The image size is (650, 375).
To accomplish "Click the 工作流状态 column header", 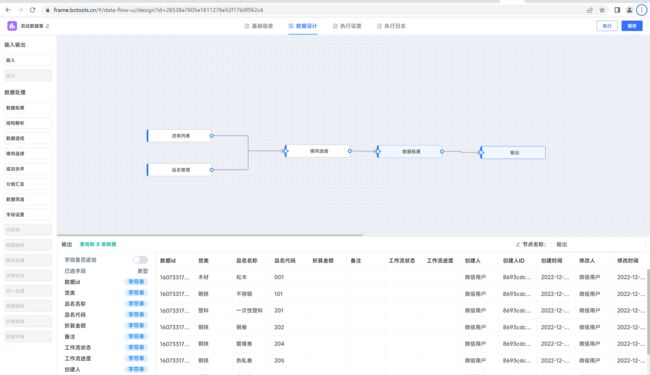I will coord(402,261).
